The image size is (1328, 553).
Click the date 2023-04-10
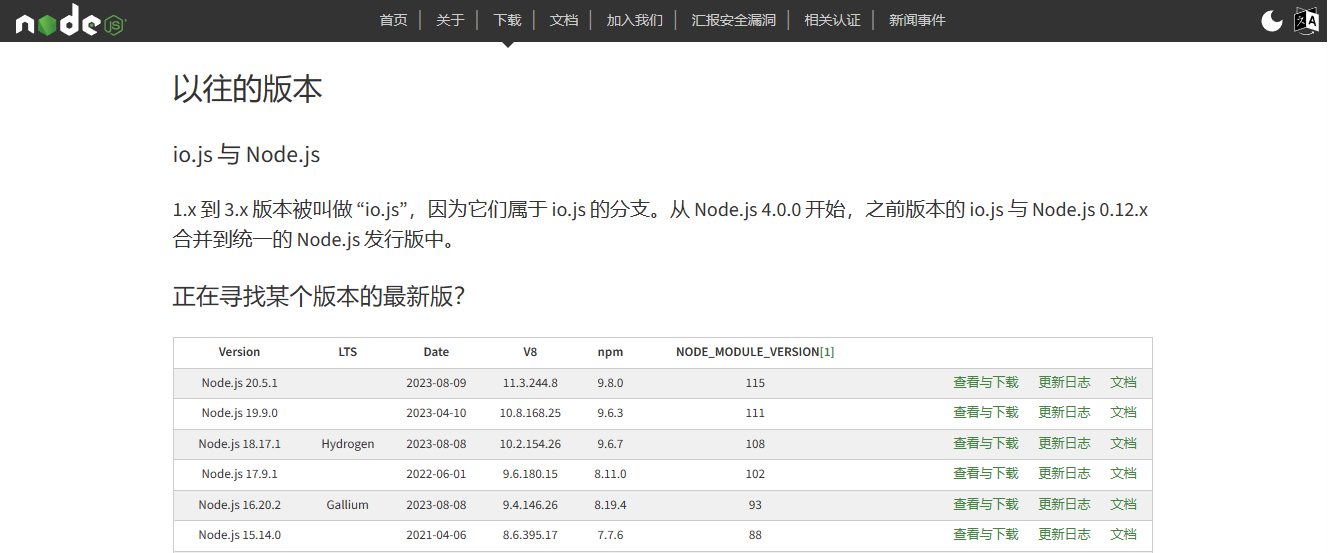tap(436, 413)
